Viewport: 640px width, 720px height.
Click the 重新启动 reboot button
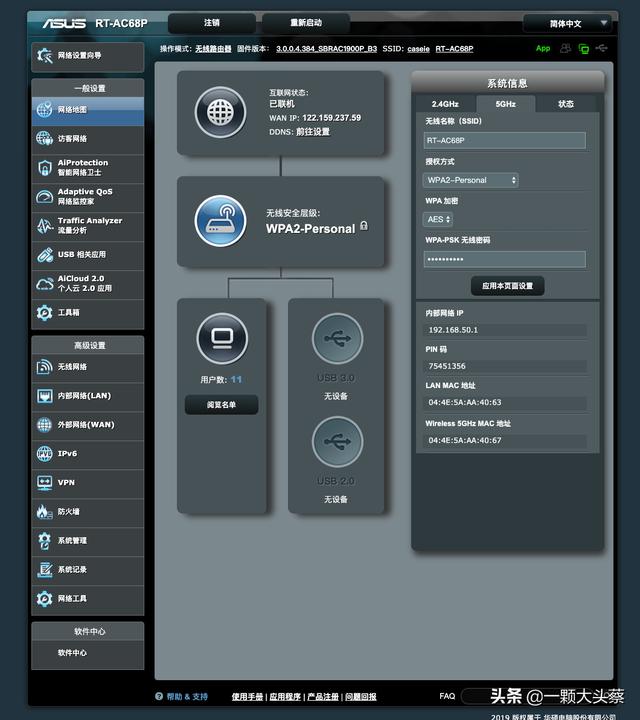(x=306, y=23)
